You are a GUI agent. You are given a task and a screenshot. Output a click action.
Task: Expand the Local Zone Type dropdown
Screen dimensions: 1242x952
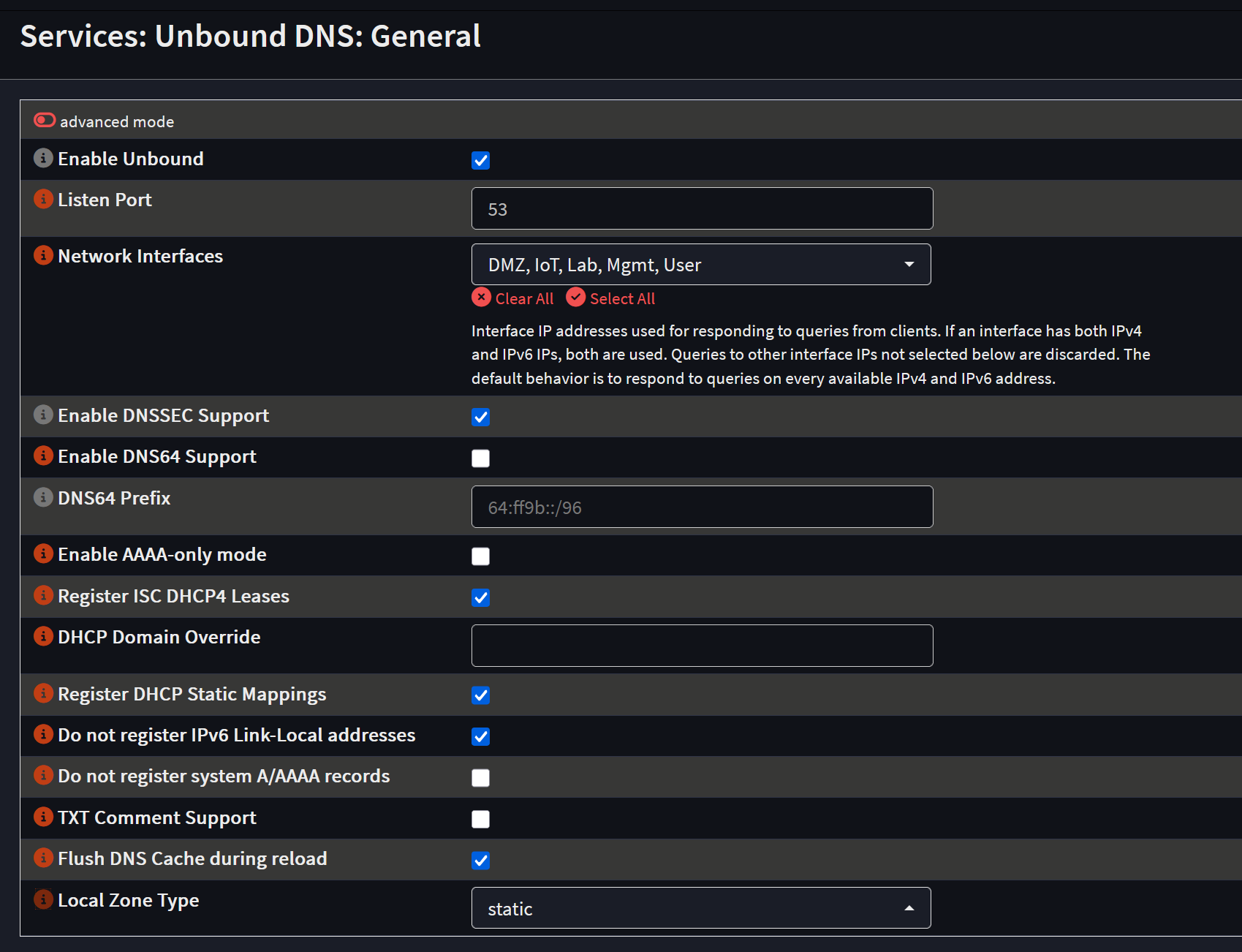click(700, 908)
